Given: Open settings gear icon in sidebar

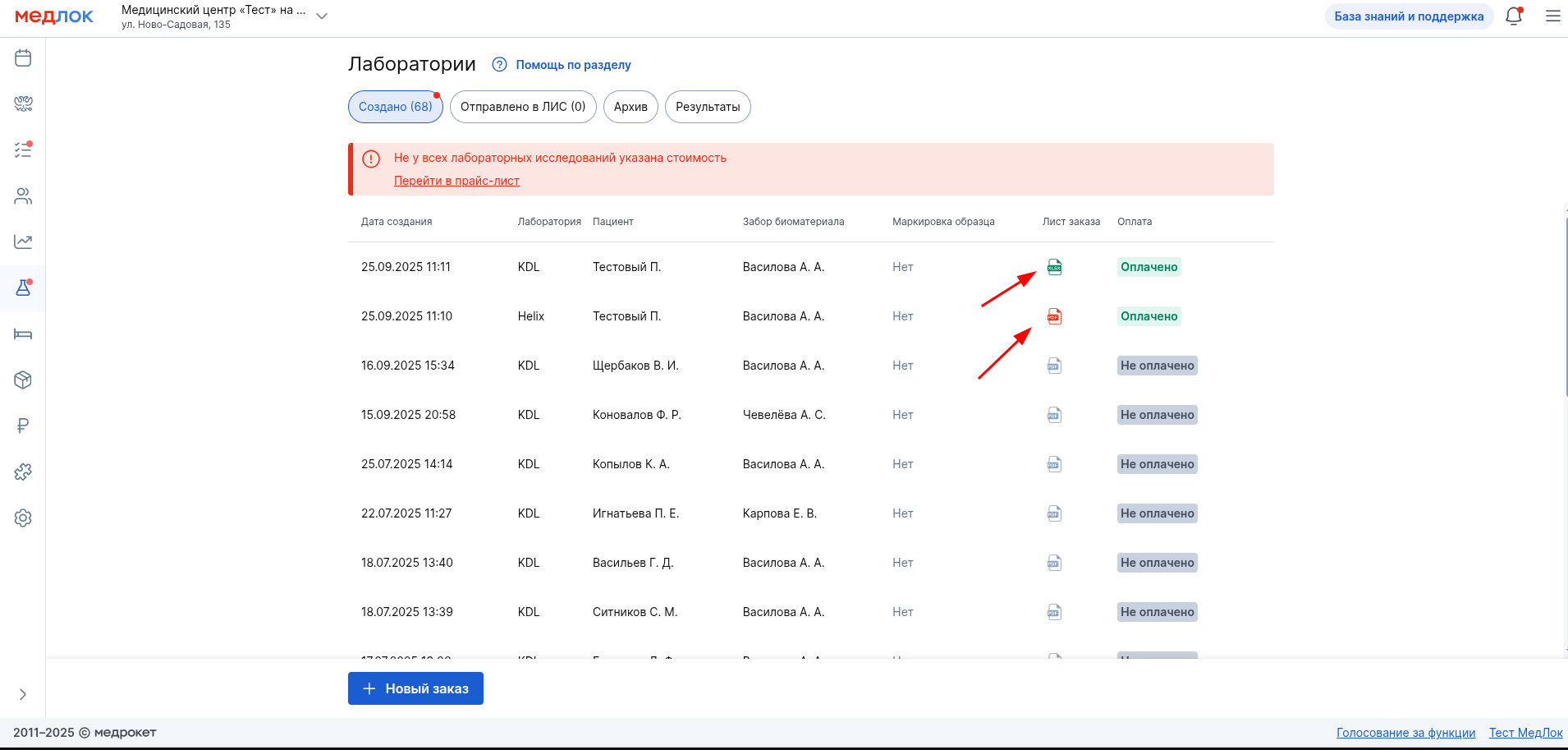Looking at the screenshot, I should point(23,518).
